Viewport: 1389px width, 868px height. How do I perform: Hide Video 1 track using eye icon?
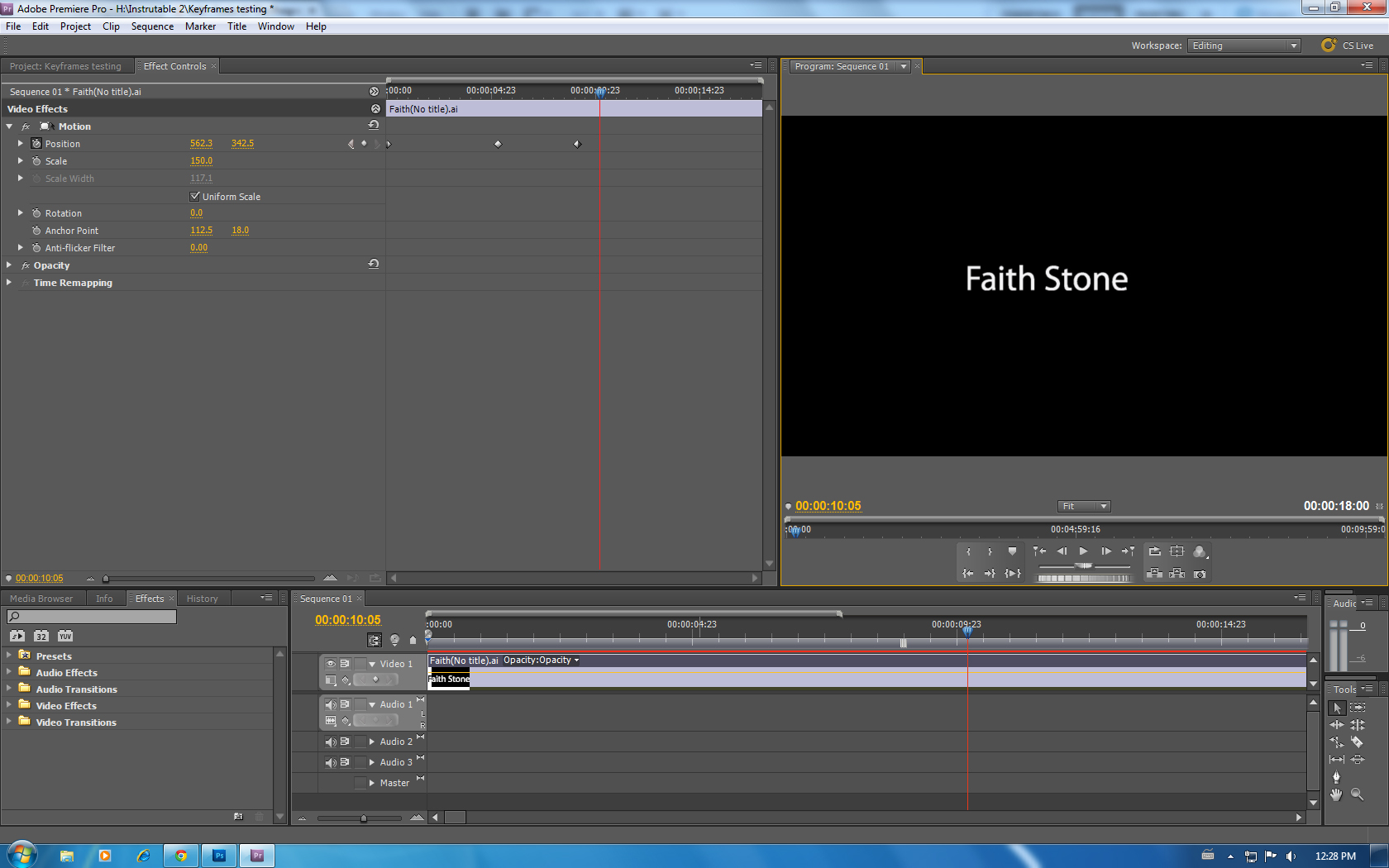click(x=331, y=664)
